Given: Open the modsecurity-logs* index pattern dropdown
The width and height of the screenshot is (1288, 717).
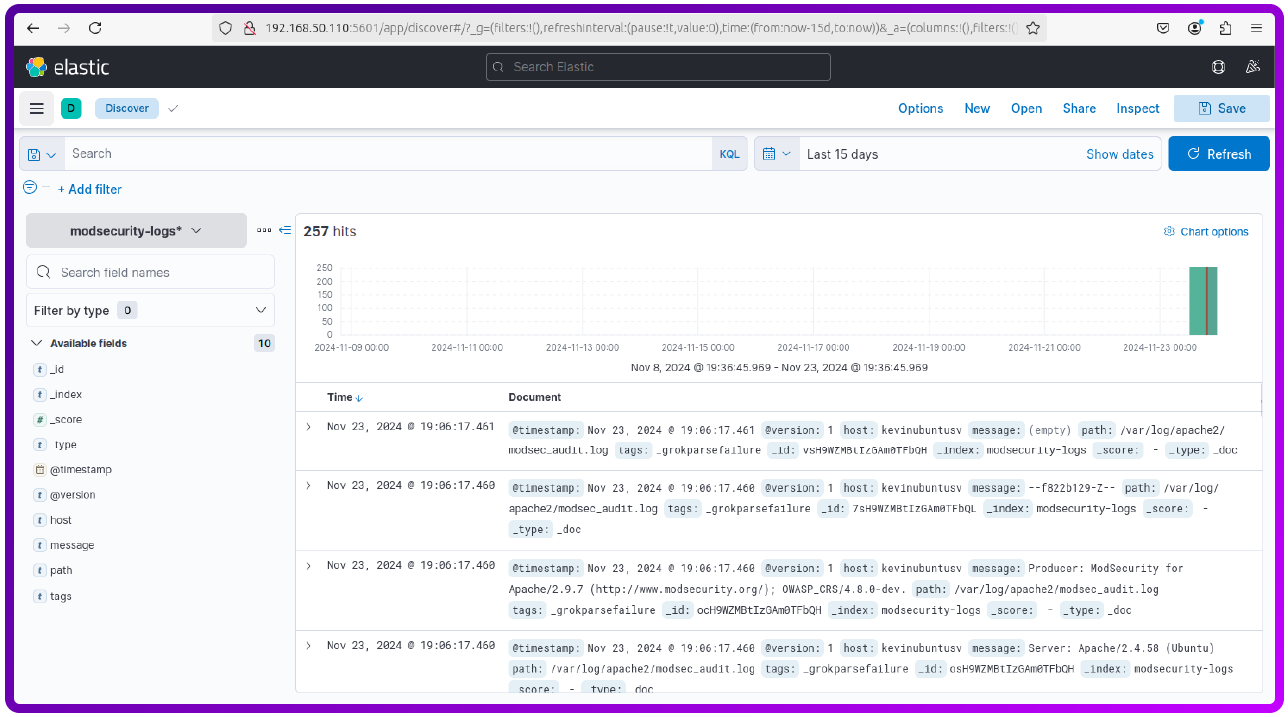Looking at the screenshot, I should pos(136,229).
